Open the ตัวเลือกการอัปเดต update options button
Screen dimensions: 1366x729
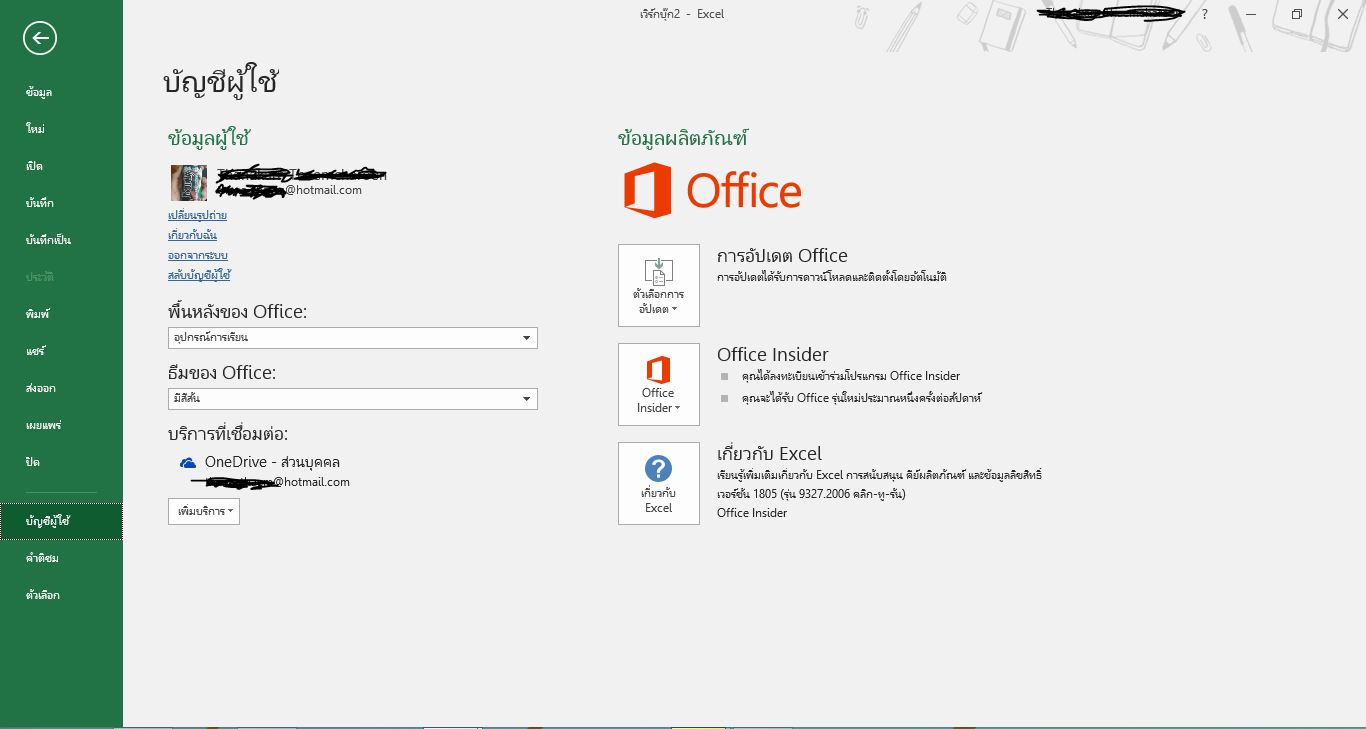(659, 285)
